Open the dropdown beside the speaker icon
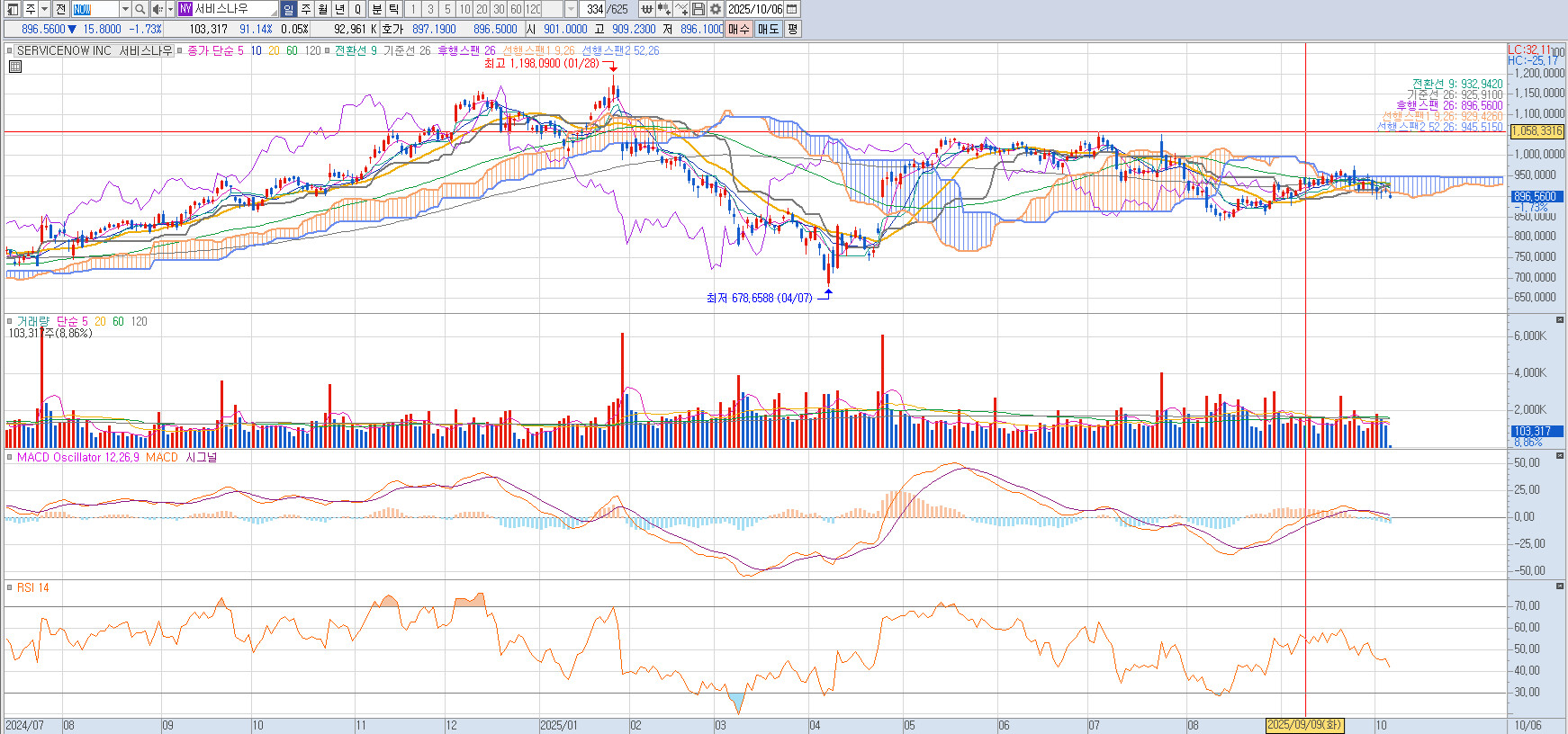The height and width of the screenshot is (734, 1568). [x=170, y=9]
